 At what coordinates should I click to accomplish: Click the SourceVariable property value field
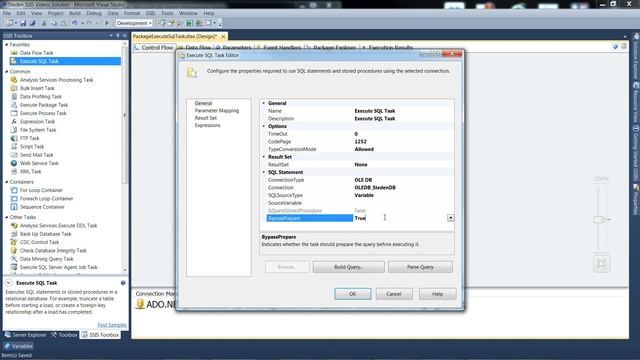(x=403, y=203)
